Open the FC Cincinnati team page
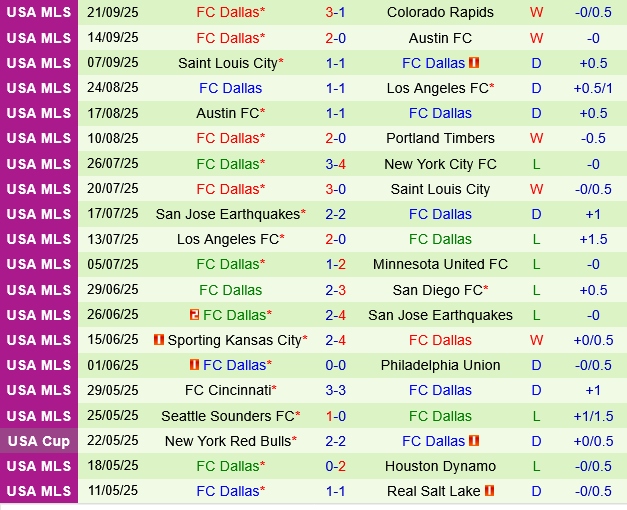This screenshot has height=510, width=627. [228, 390]
